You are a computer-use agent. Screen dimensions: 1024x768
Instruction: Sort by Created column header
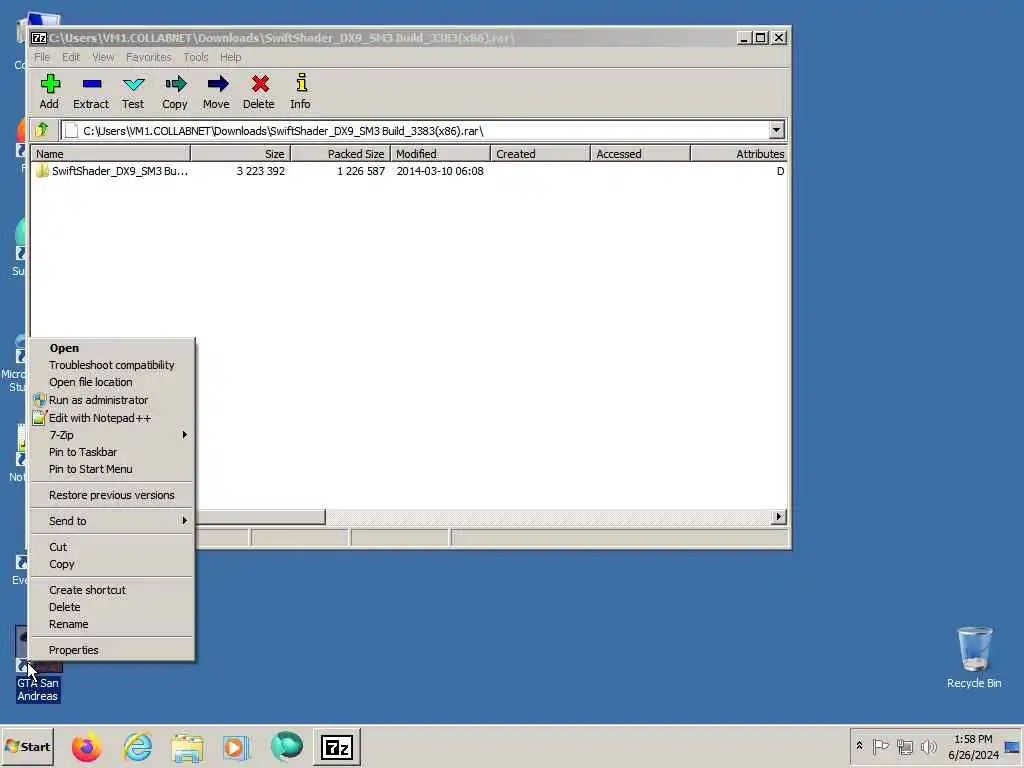point(540,153)
